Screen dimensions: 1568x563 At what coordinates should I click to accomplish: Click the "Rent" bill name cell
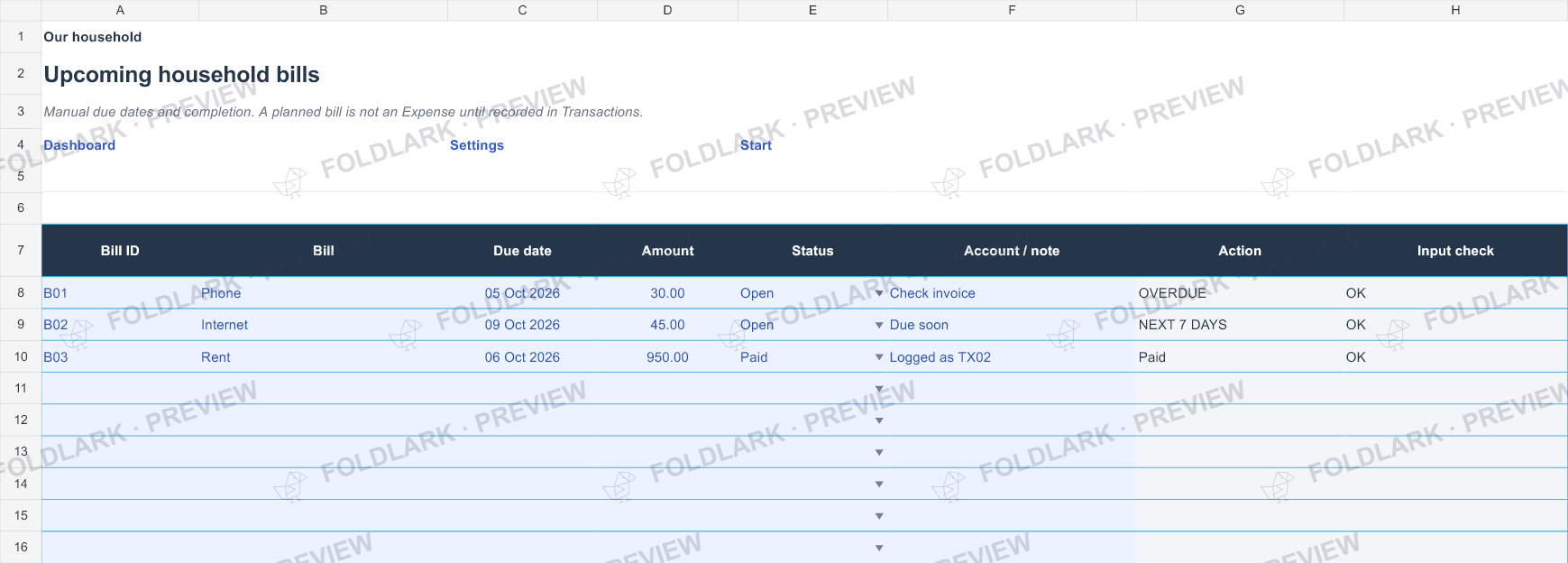[x=323, y=357]
